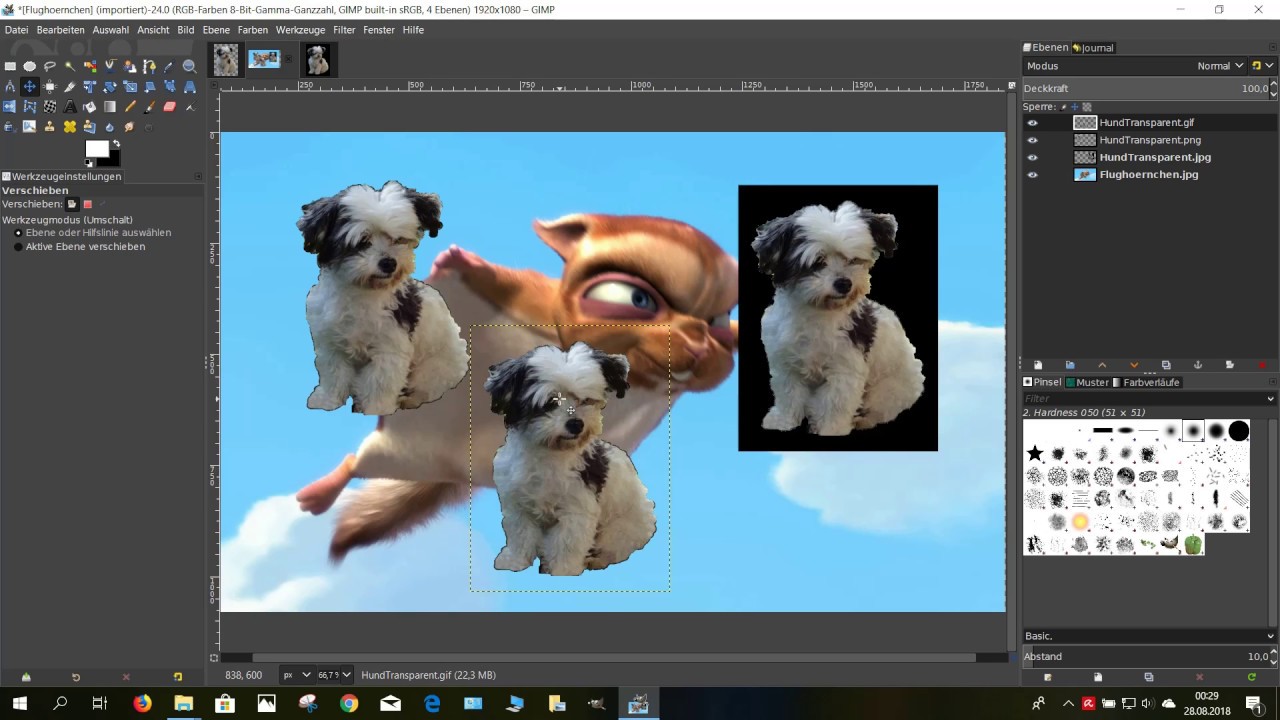Open the Farben menu

[253, 30]
